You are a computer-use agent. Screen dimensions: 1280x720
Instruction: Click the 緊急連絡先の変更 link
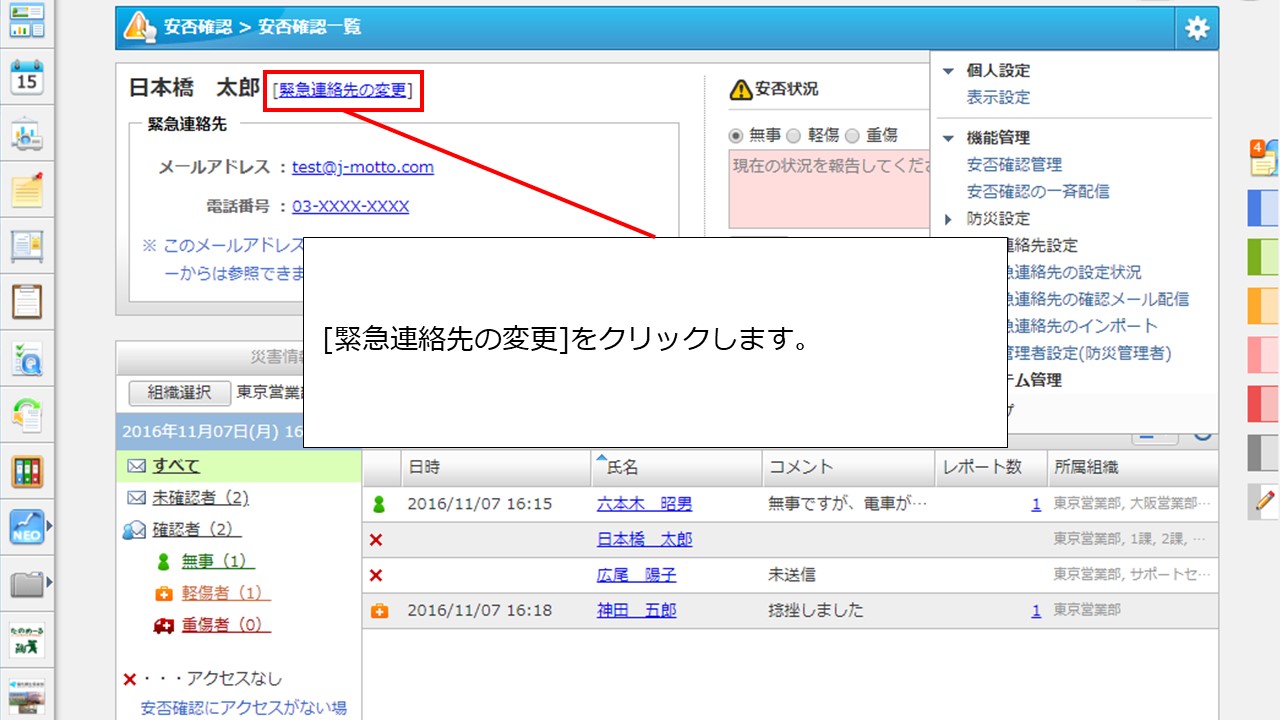[x=343, y=90]
